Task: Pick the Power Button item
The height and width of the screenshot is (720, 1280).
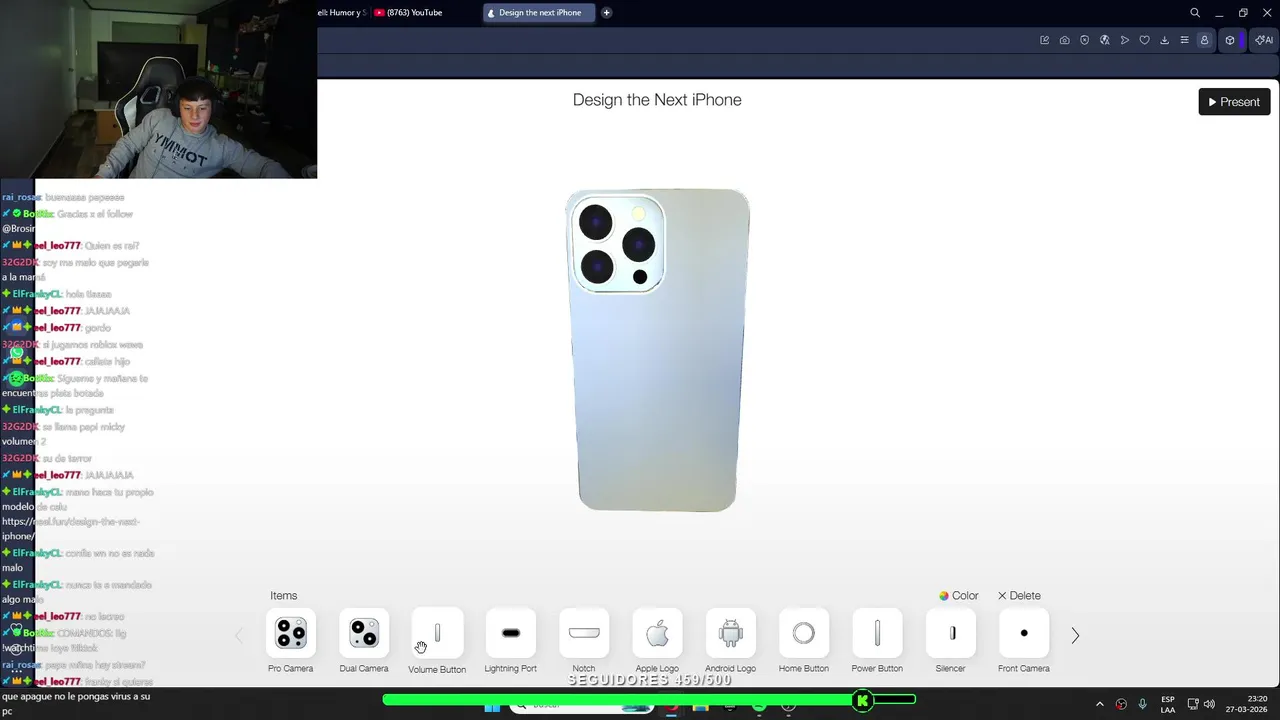Action: 877,633
